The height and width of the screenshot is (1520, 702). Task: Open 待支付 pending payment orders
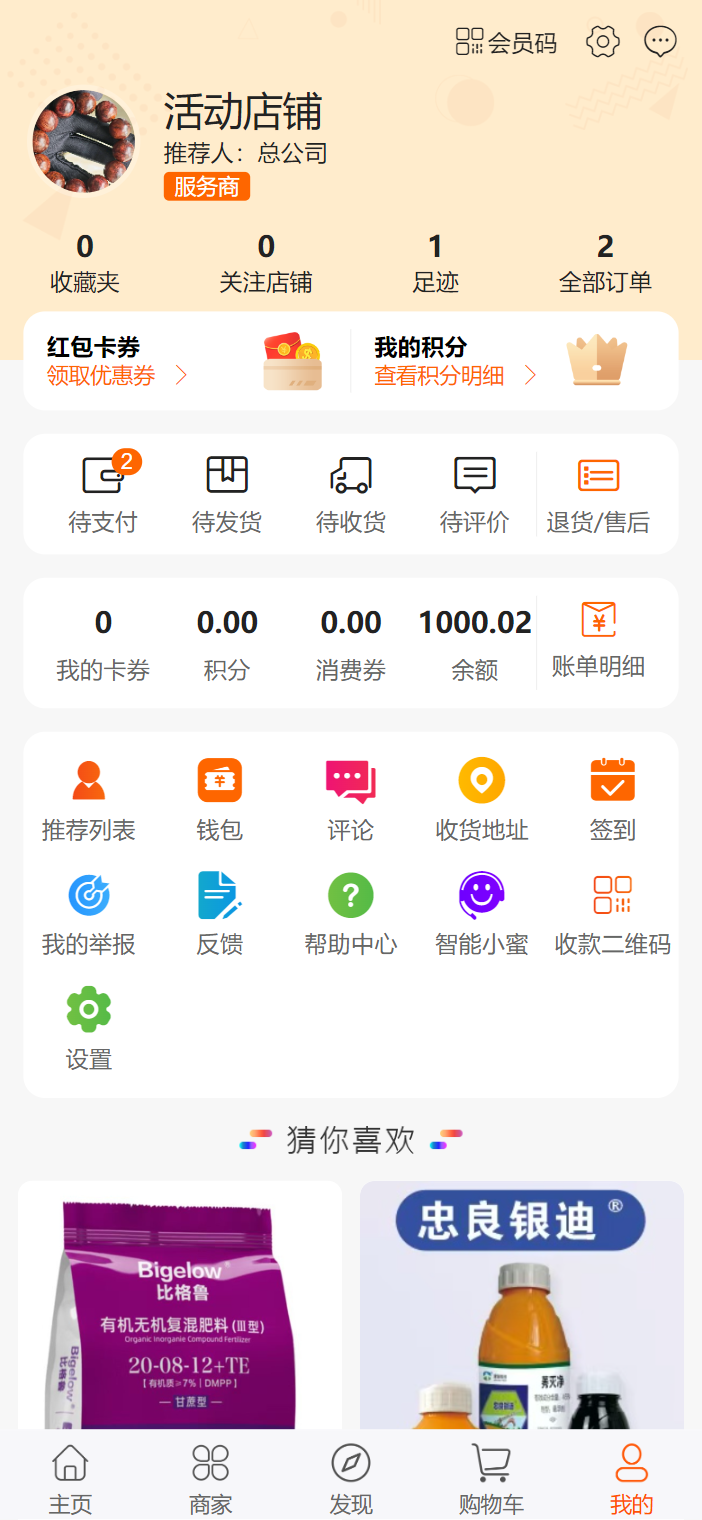(x=102, y=494)
